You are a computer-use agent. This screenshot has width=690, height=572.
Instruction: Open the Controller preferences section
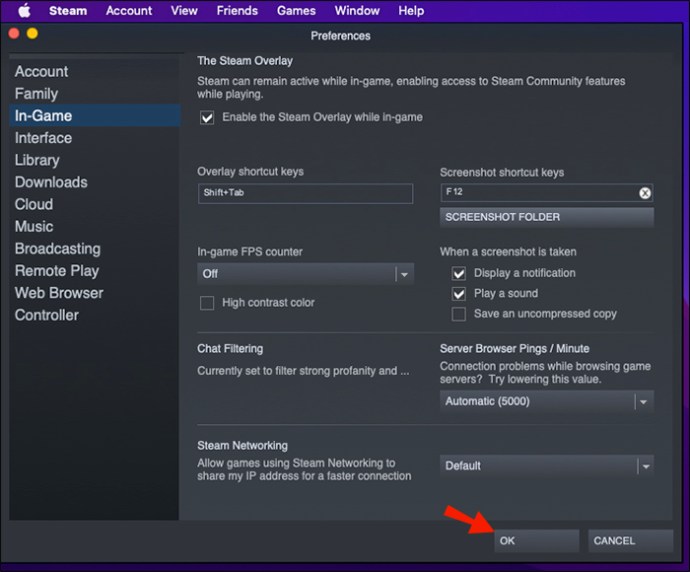pos(95,315)
